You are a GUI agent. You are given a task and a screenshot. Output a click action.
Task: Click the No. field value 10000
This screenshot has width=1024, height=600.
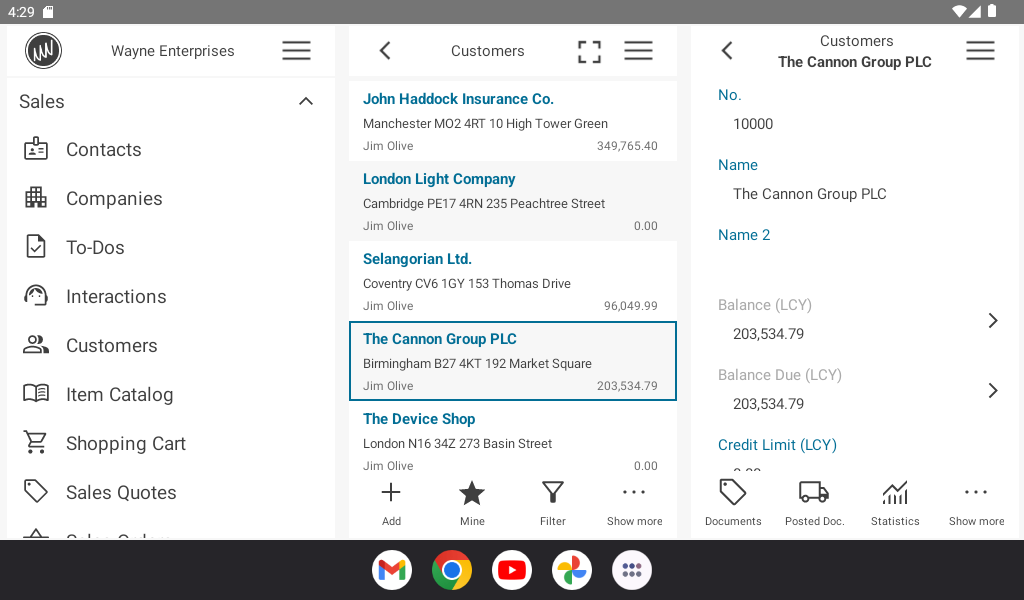[x=753, y=124]
